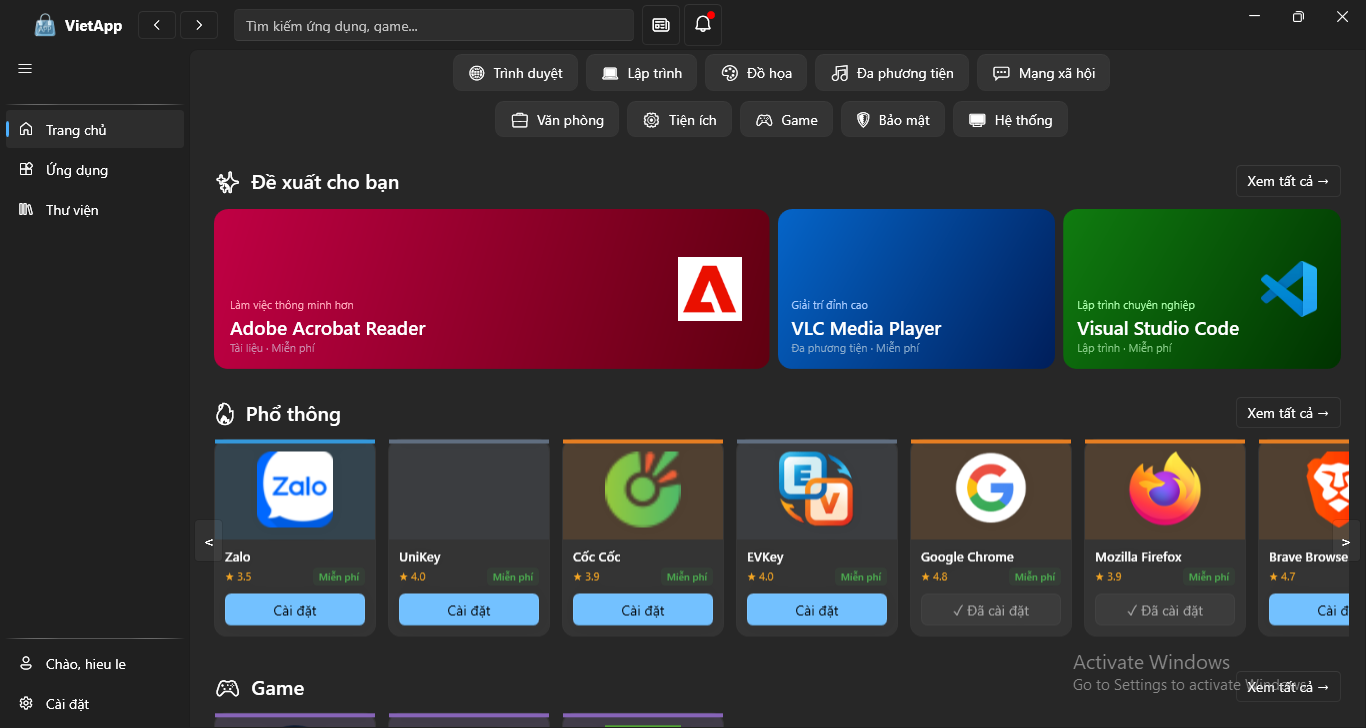The width and height of the screenshot is (1366, 728).
Task: Click the Cốc Cốc app icon
Action: pos(643,489)
